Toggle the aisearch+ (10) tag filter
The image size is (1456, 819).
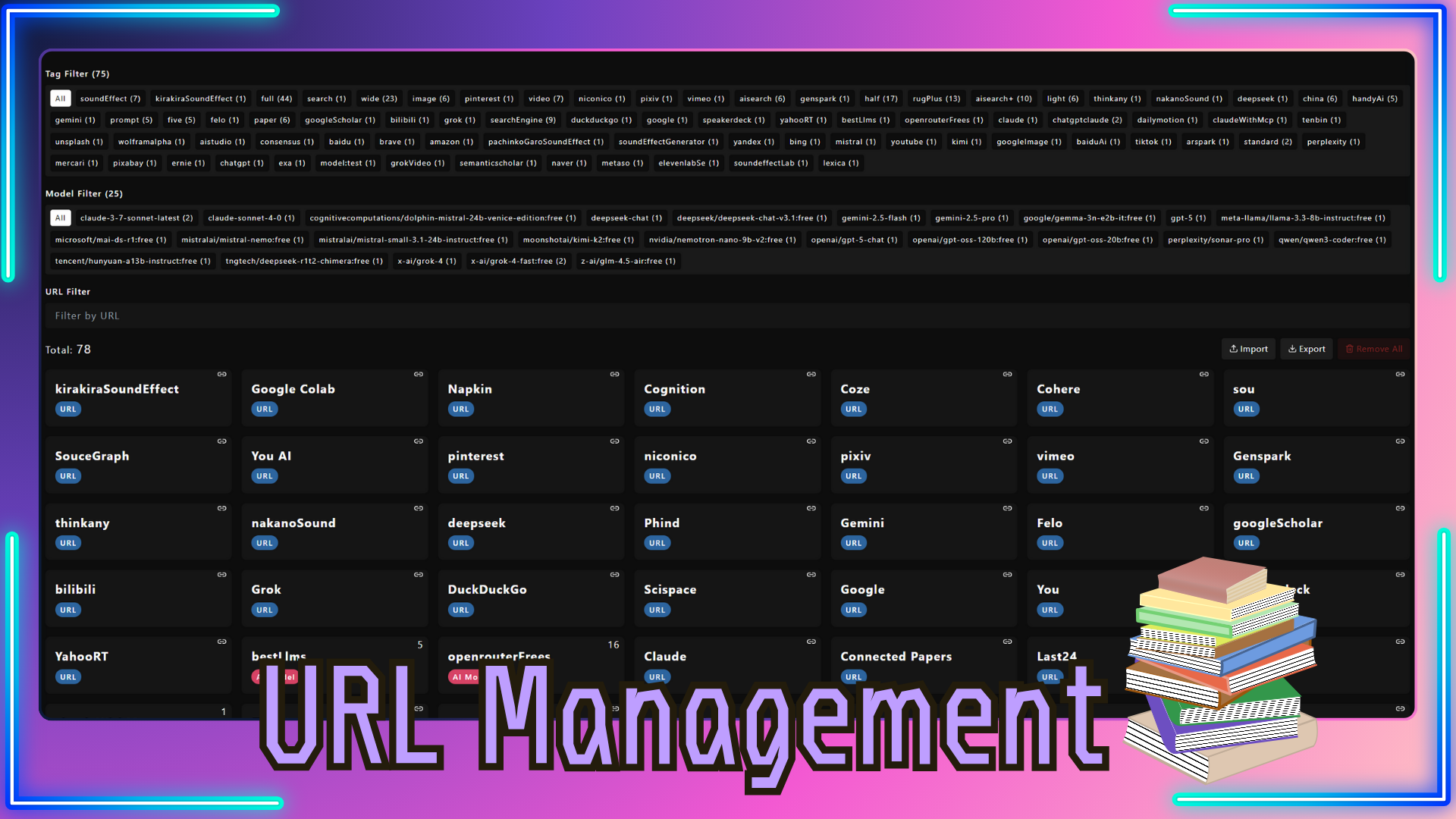(x=1003, y=99)
